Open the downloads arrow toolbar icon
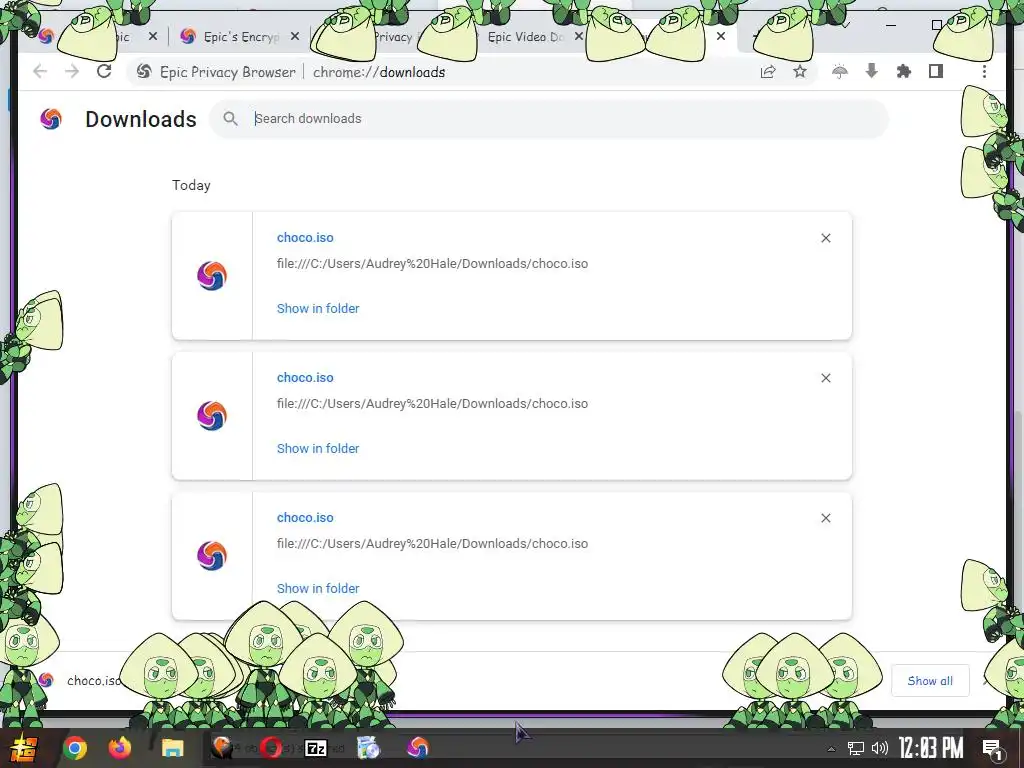The height and width of the screenshot is (768, 1024). click(x=871, y=71)
